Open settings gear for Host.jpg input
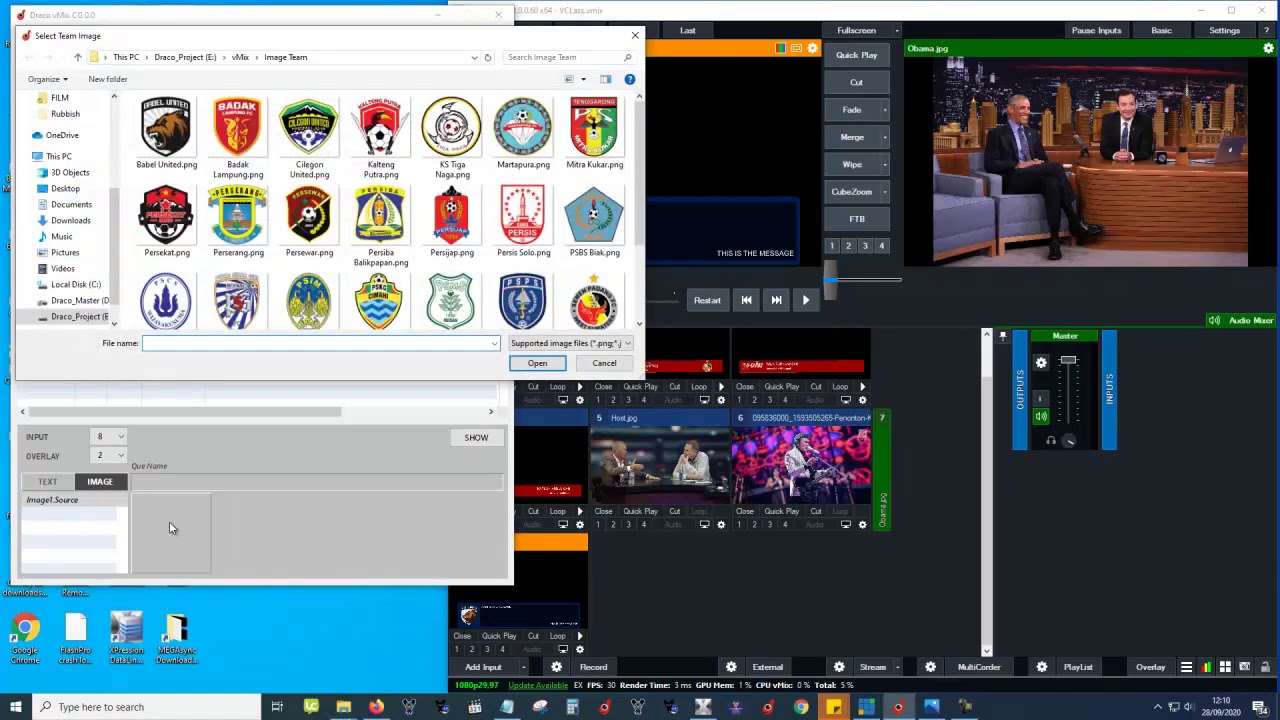This screenshot has width=1280, height=720. click(721, 524)
